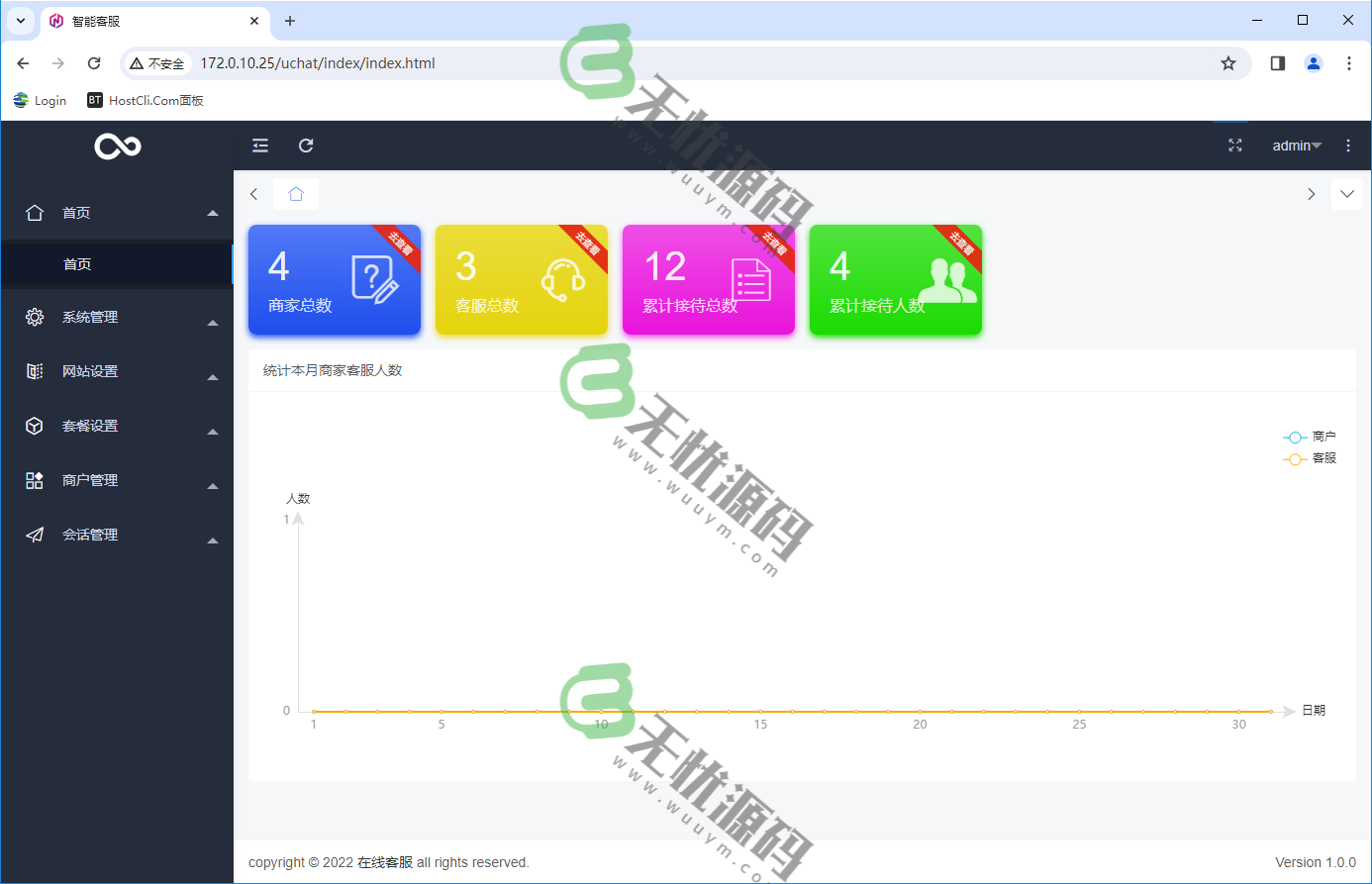Viewport: 1372px width, 884px height.
Task: Open the browser side panel icon
Action: (x=1277, y=63)
